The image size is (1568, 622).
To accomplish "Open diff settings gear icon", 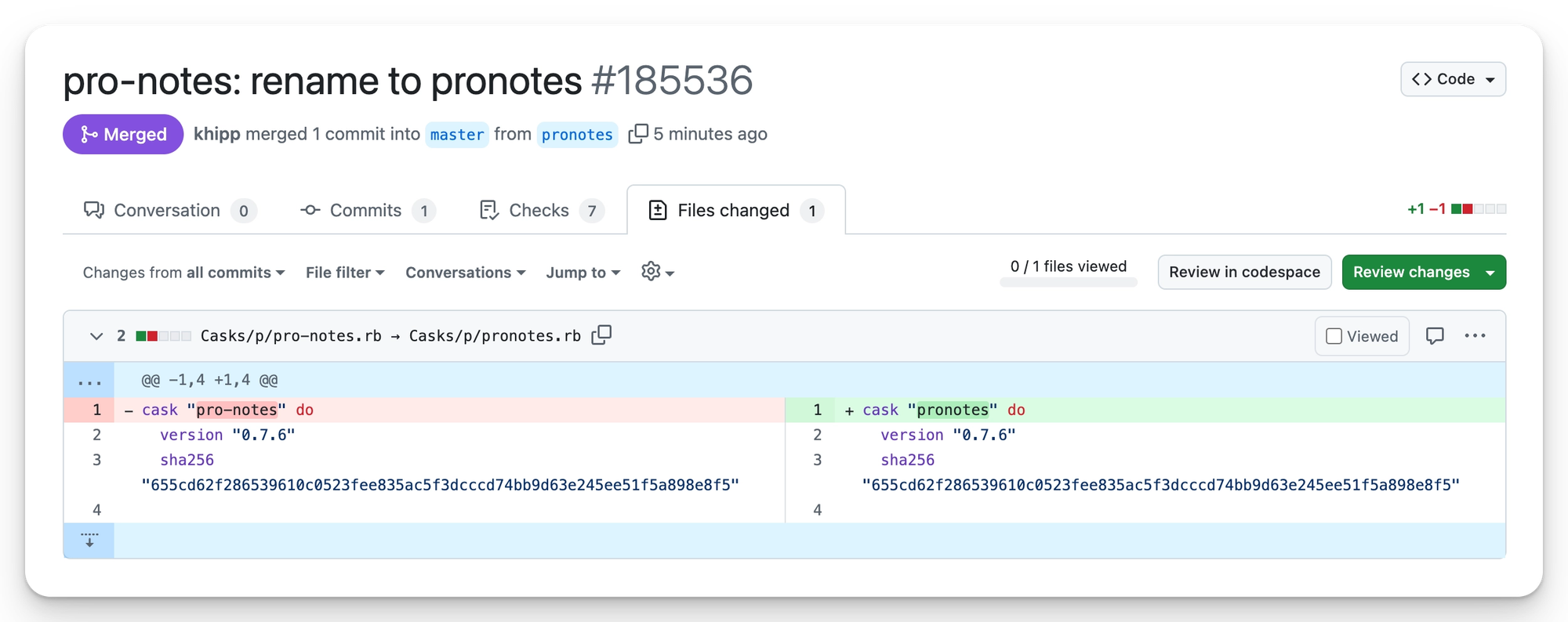I will (657, 272).
